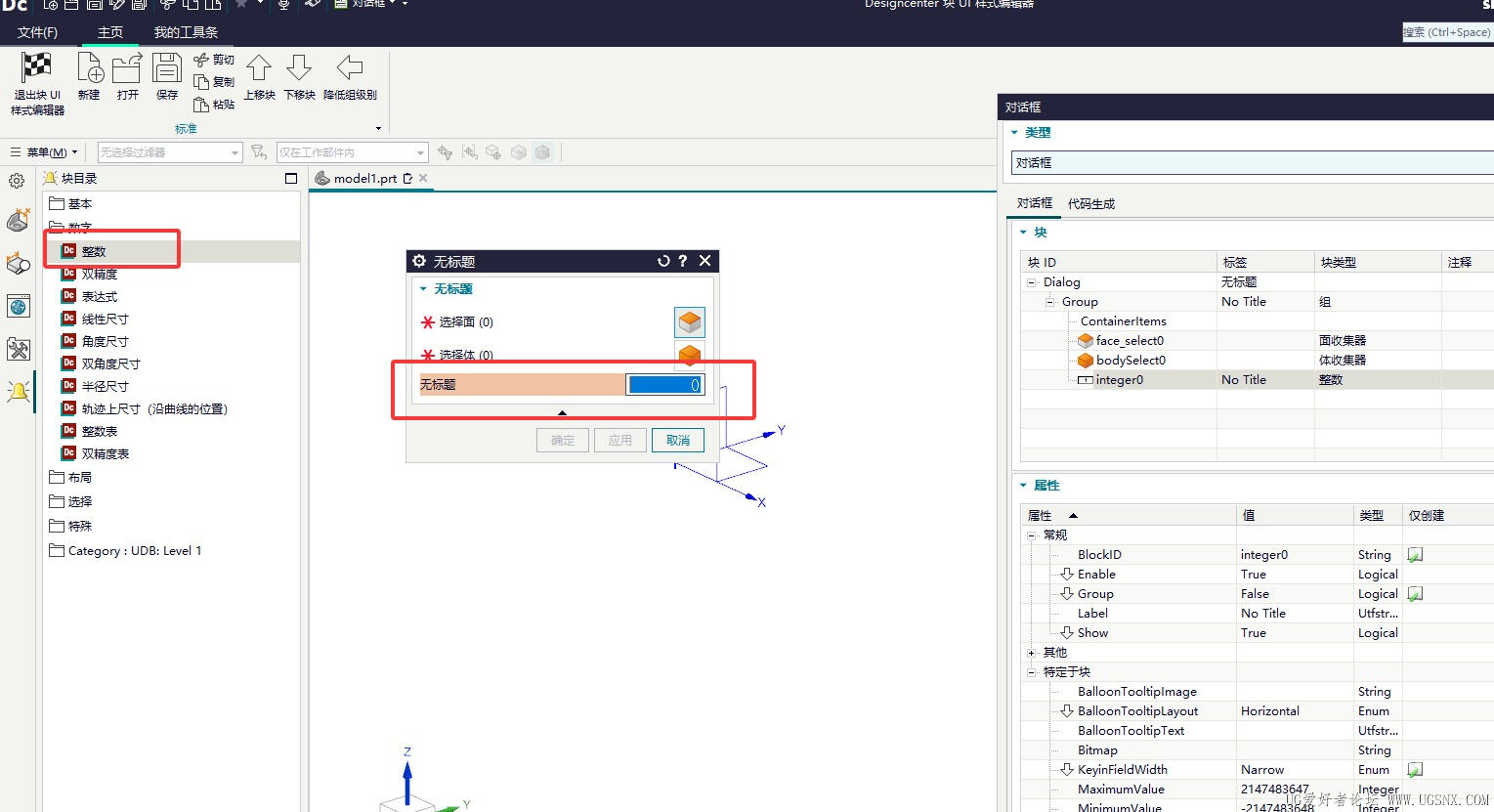This screenshot has width=1494, height=812.
Task: Click the 下移块 move block down arrow
Action: [299, 68]
